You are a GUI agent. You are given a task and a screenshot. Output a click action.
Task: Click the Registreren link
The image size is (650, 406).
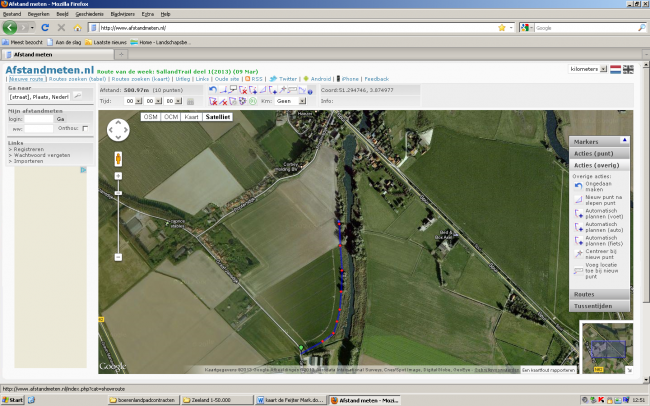pyautogui.click(x=29, y=149)
